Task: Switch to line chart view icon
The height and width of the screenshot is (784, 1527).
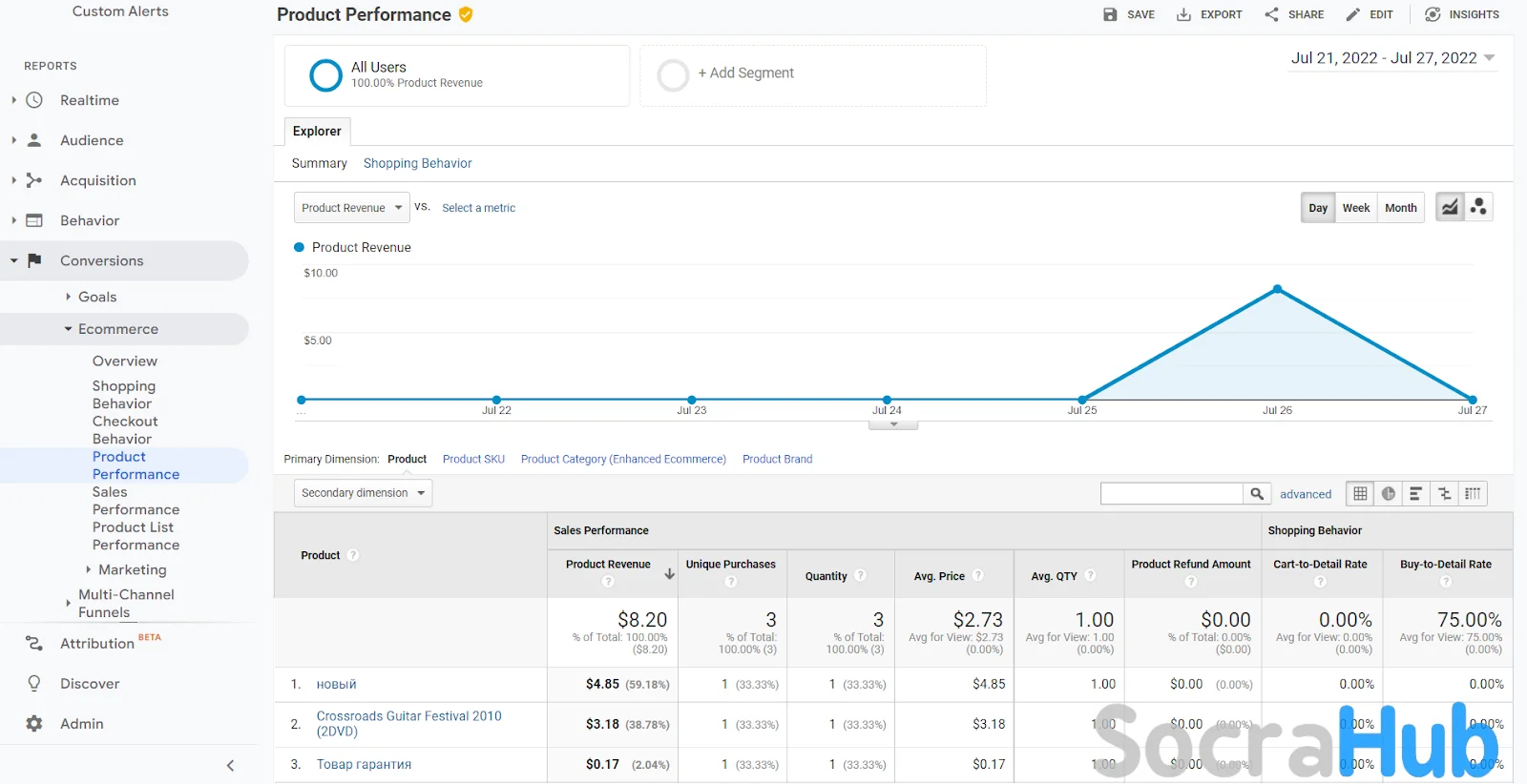Action: [x=1450, y=207]
